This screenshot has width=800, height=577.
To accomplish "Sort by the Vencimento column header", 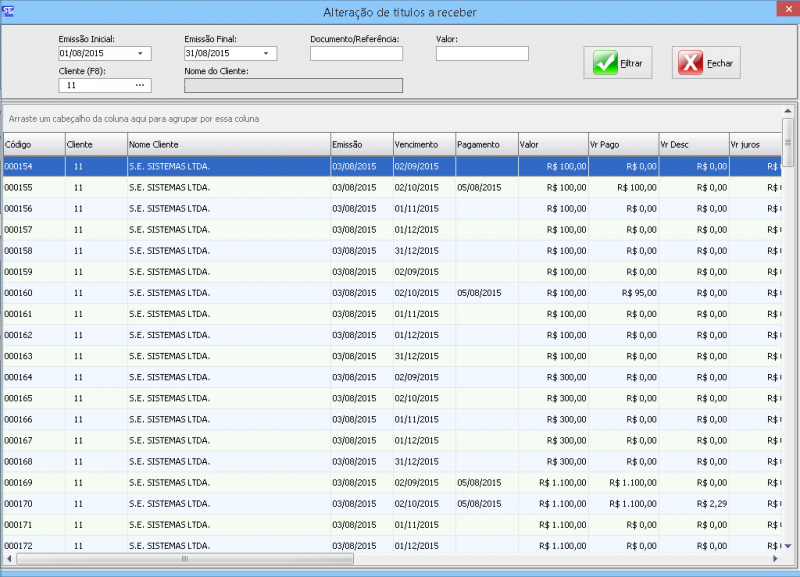I will click(x=422, y=145).
